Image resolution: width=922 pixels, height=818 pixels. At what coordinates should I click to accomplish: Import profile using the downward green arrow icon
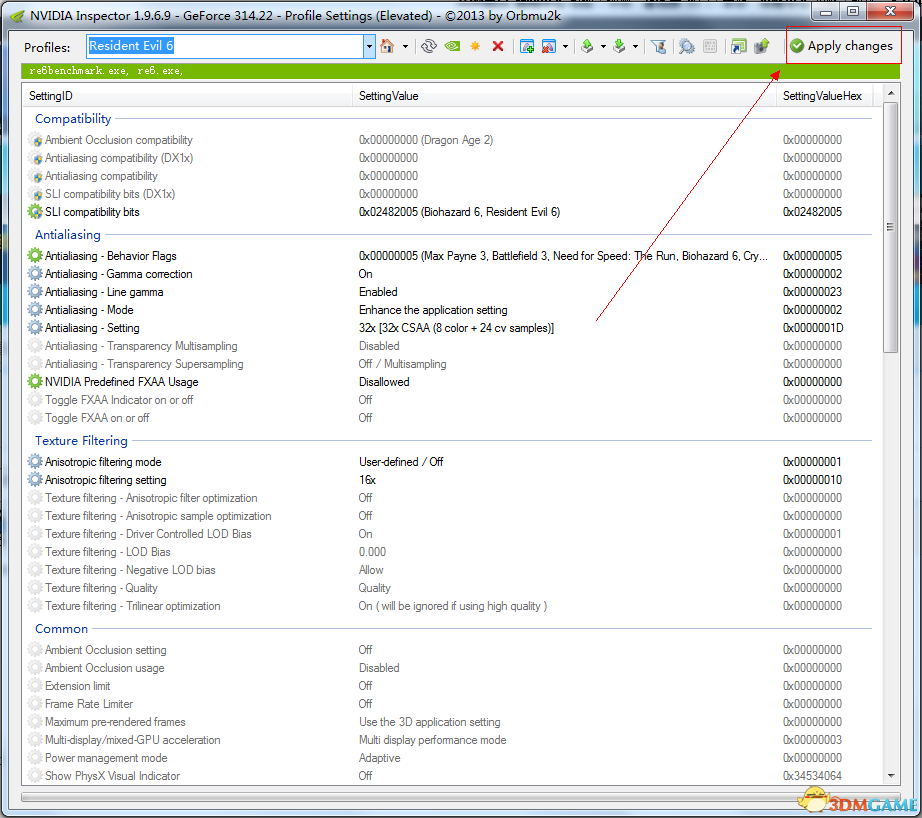(x=619, y=46)
